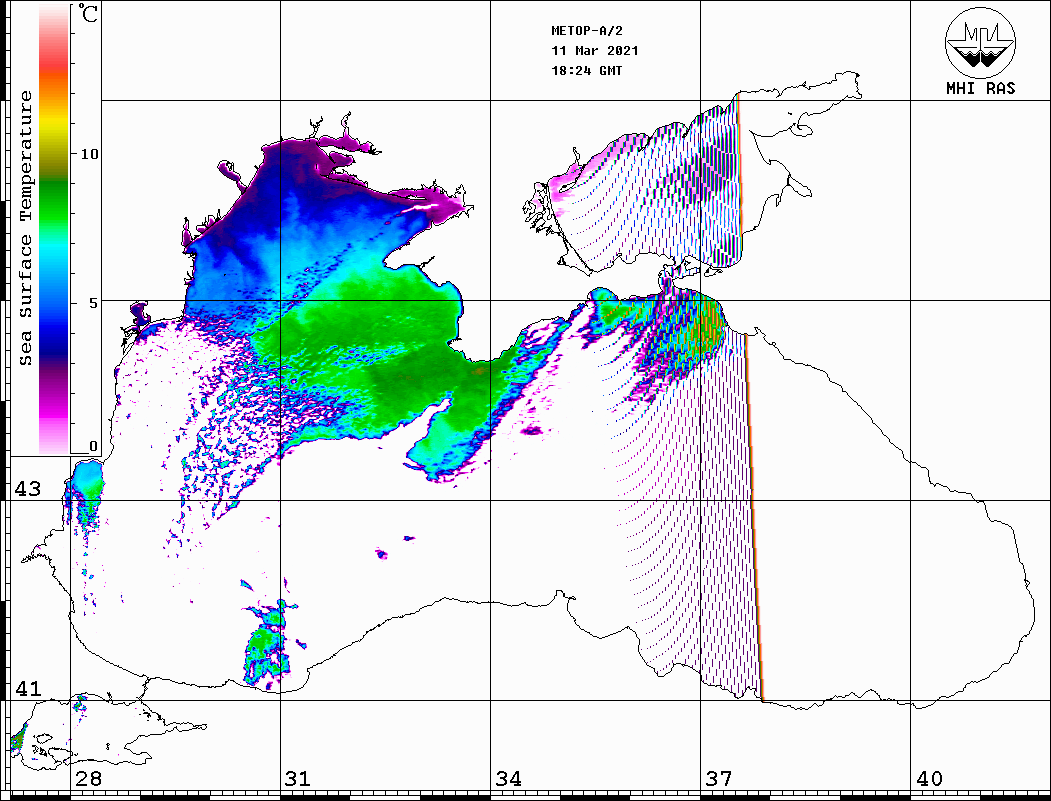This screenshot has height=801, width=1051.
Task: Click the 'Sea Surface Temperature' legend title
Action: [x=25, y=228]
